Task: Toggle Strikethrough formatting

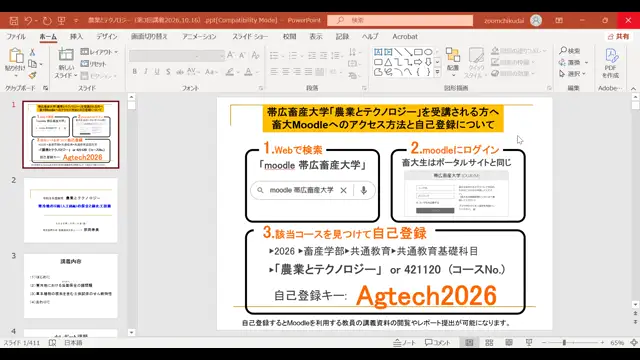Action: (180, 72)
